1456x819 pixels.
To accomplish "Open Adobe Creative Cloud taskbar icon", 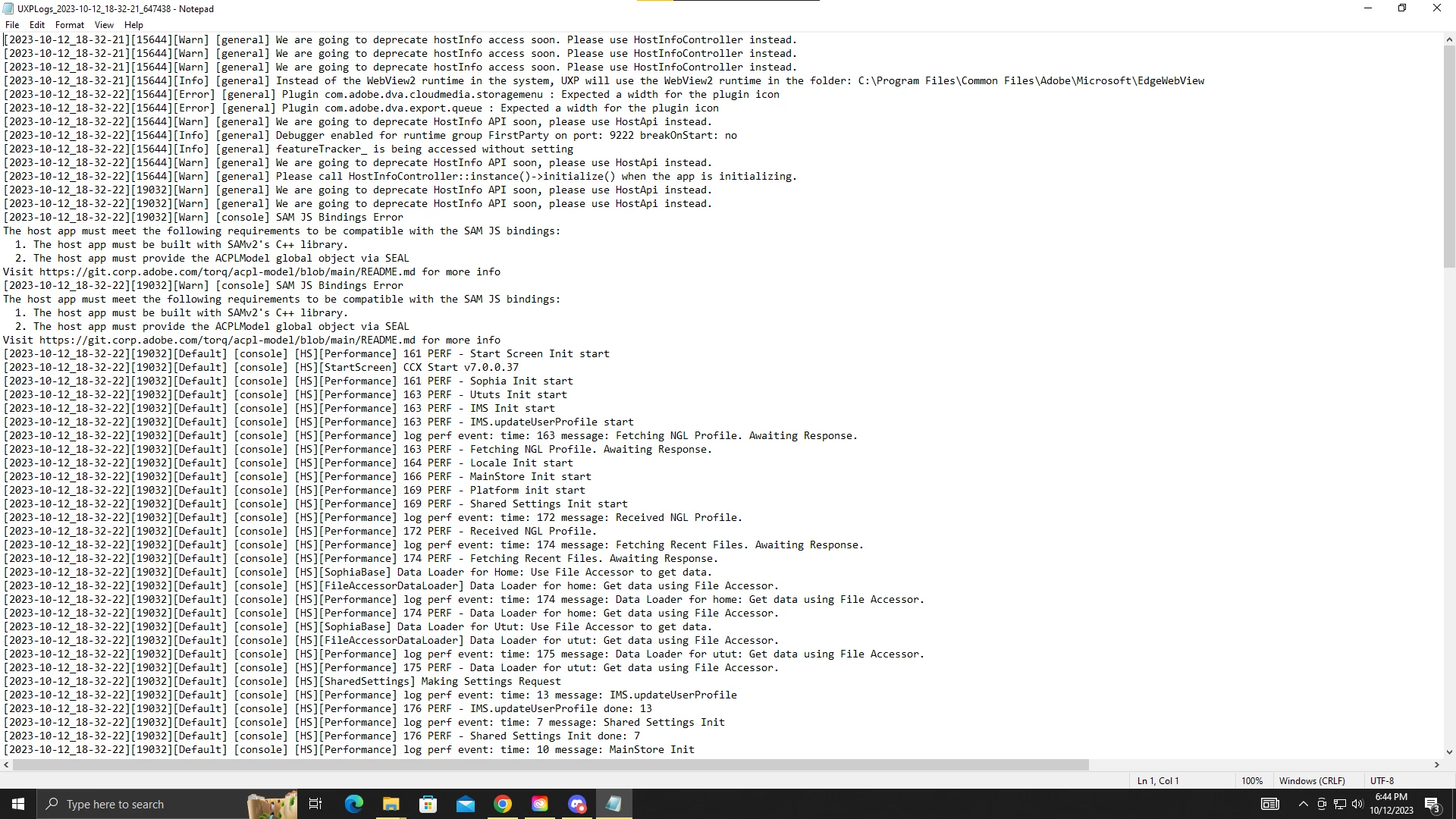I will tap(539, 804).
